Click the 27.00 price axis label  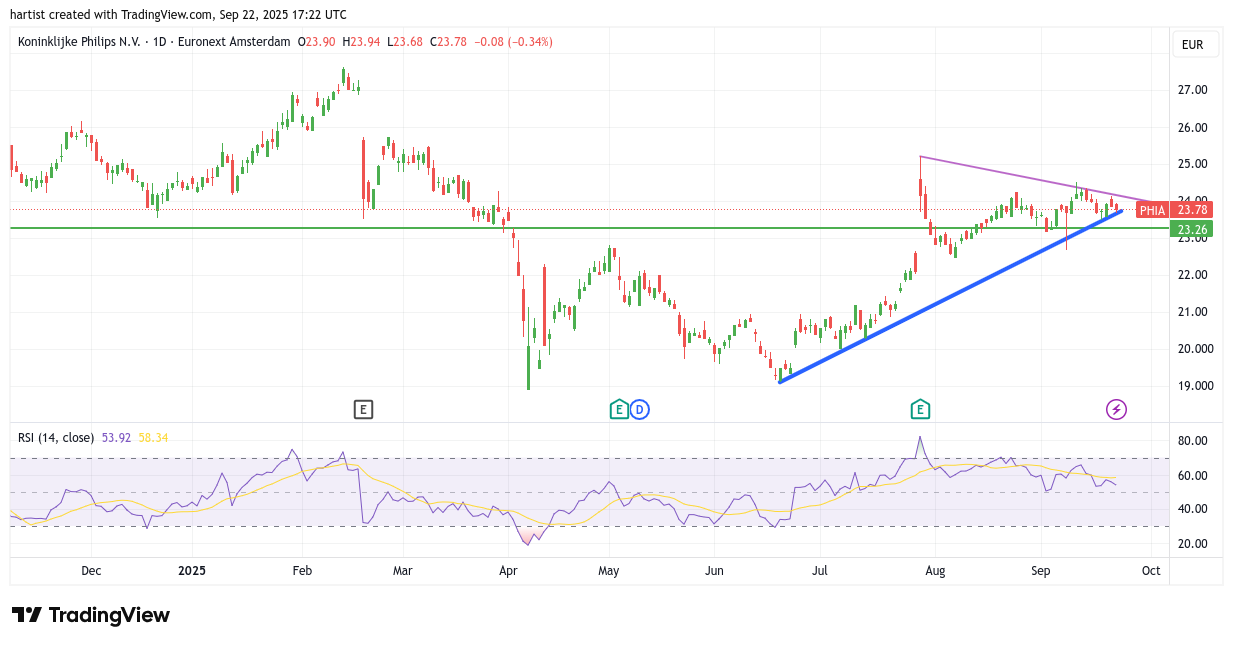[x=1192, y=90]
